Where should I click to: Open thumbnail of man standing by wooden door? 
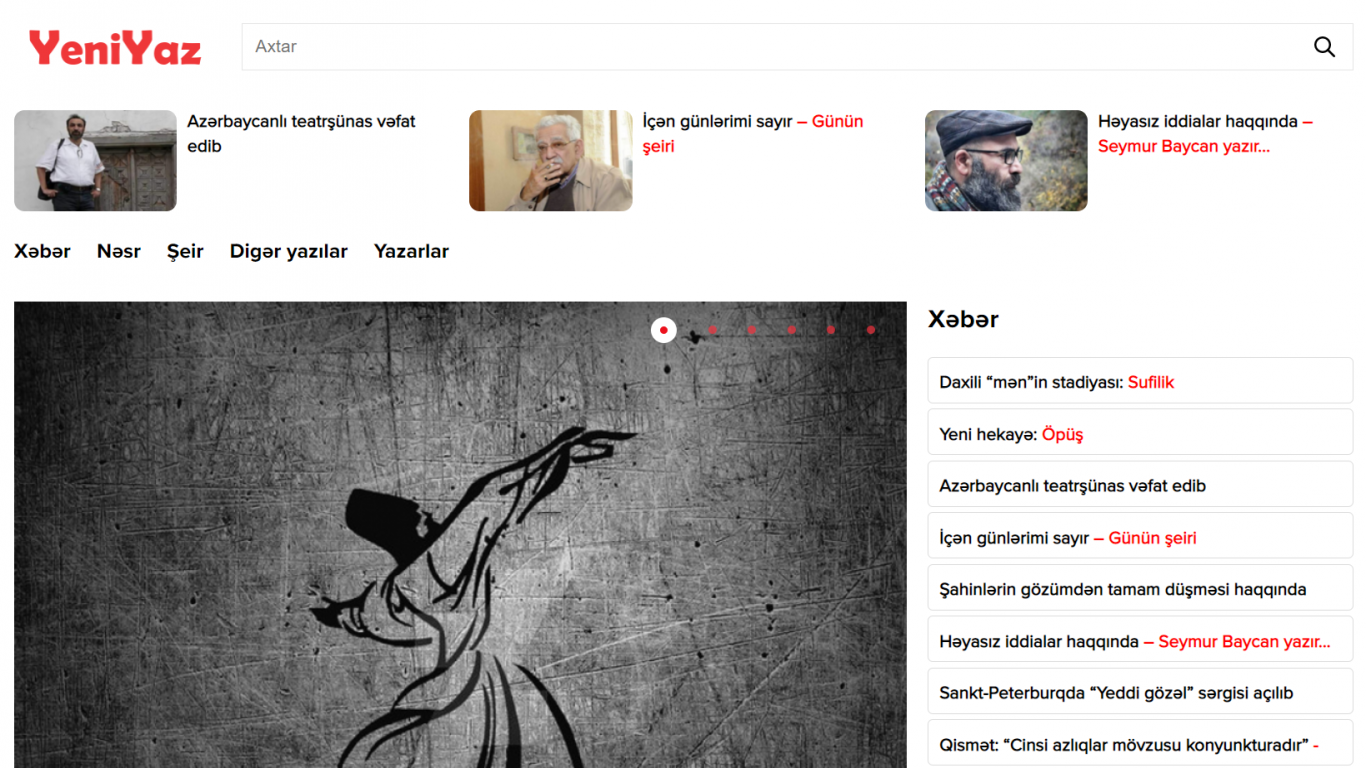(x=95, y=160)
